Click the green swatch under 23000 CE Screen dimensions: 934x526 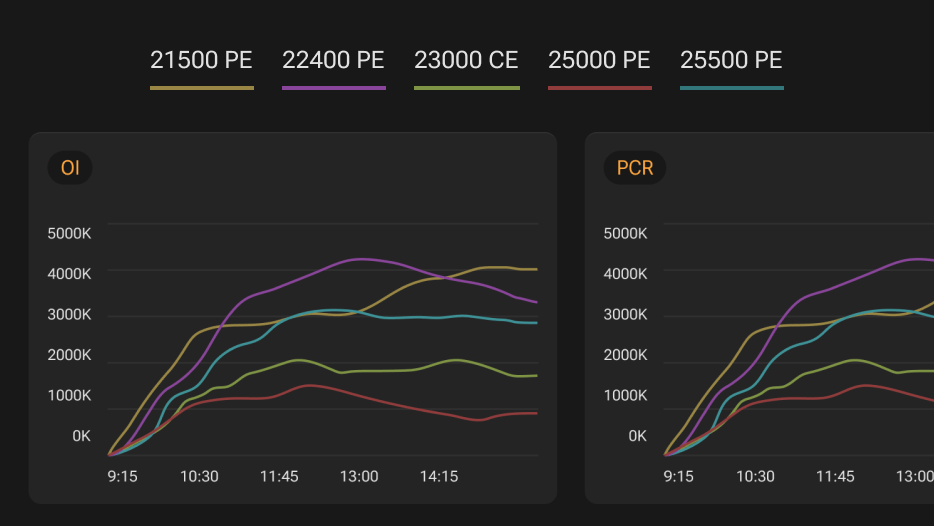tap(466, 88)
